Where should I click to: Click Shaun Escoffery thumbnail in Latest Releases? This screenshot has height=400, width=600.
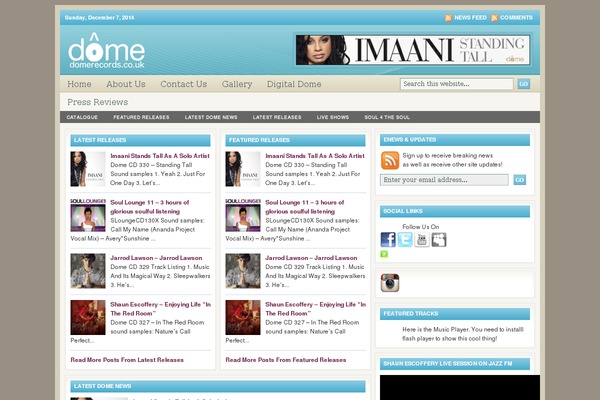pyautogui.click(x=88, y=317)
